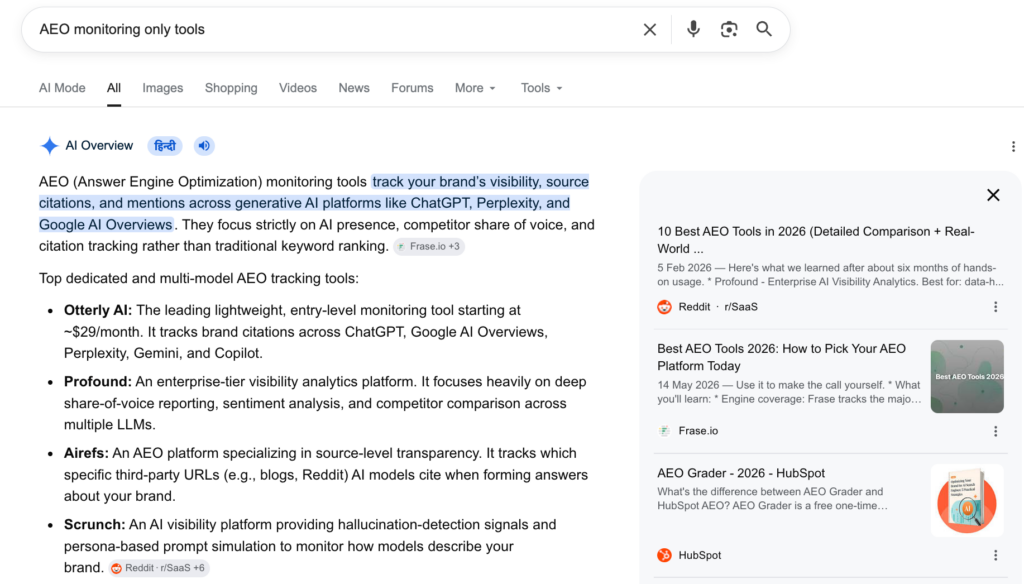Start voice search with the microphone icon
The image size is (1024, 584).
tap(693, 29)
